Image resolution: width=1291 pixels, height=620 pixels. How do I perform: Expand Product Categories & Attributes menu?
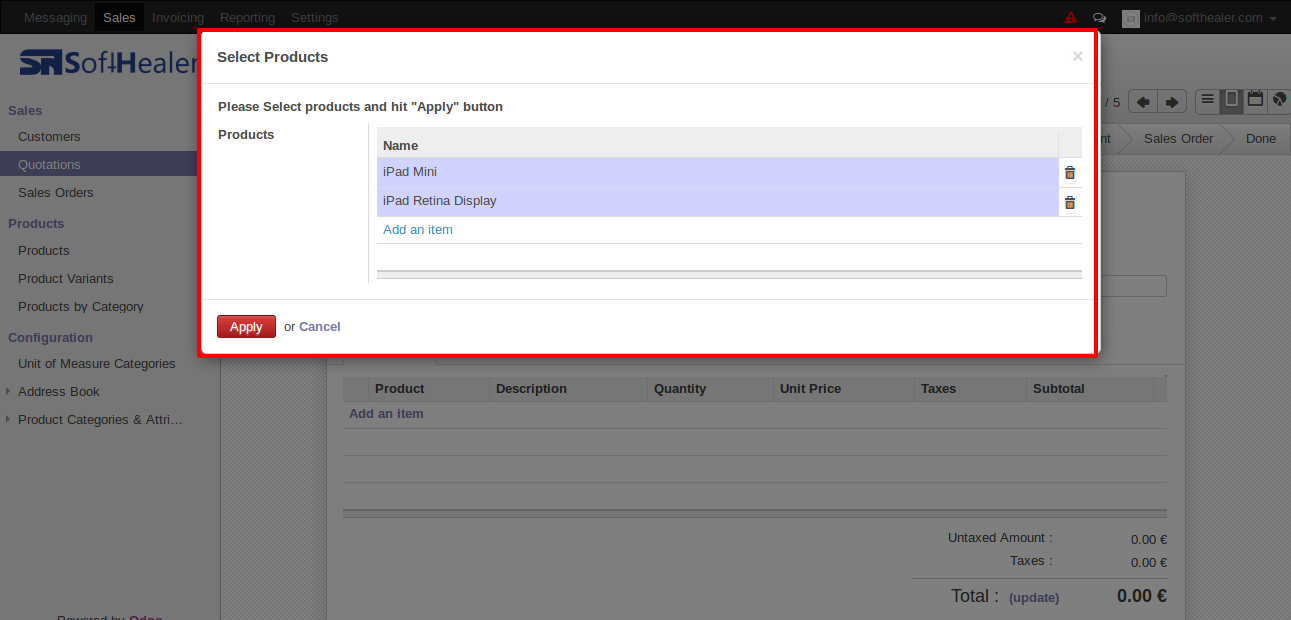(100, 420)
